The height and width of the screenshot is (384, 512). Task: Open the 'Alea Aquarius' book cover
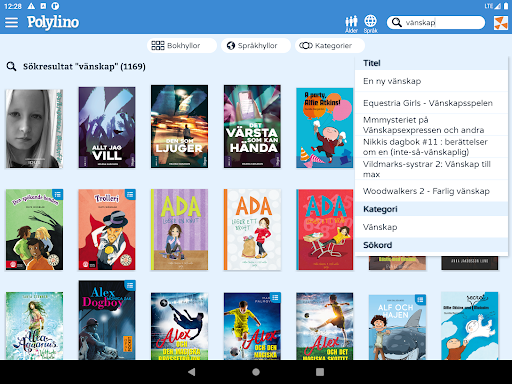[34, 326]
